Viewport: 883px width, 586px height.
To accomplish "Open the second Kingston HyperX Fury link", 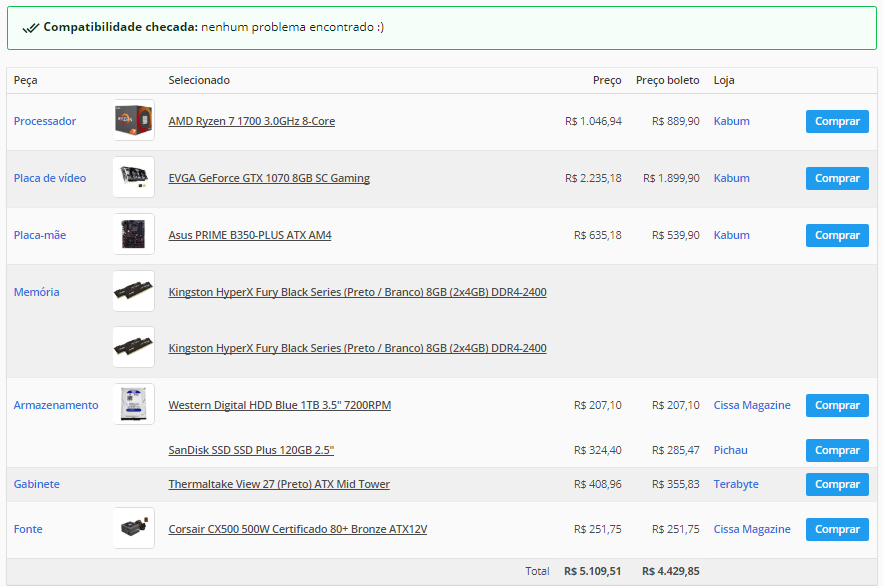I will pyautogui.click(x=358, y=348).
